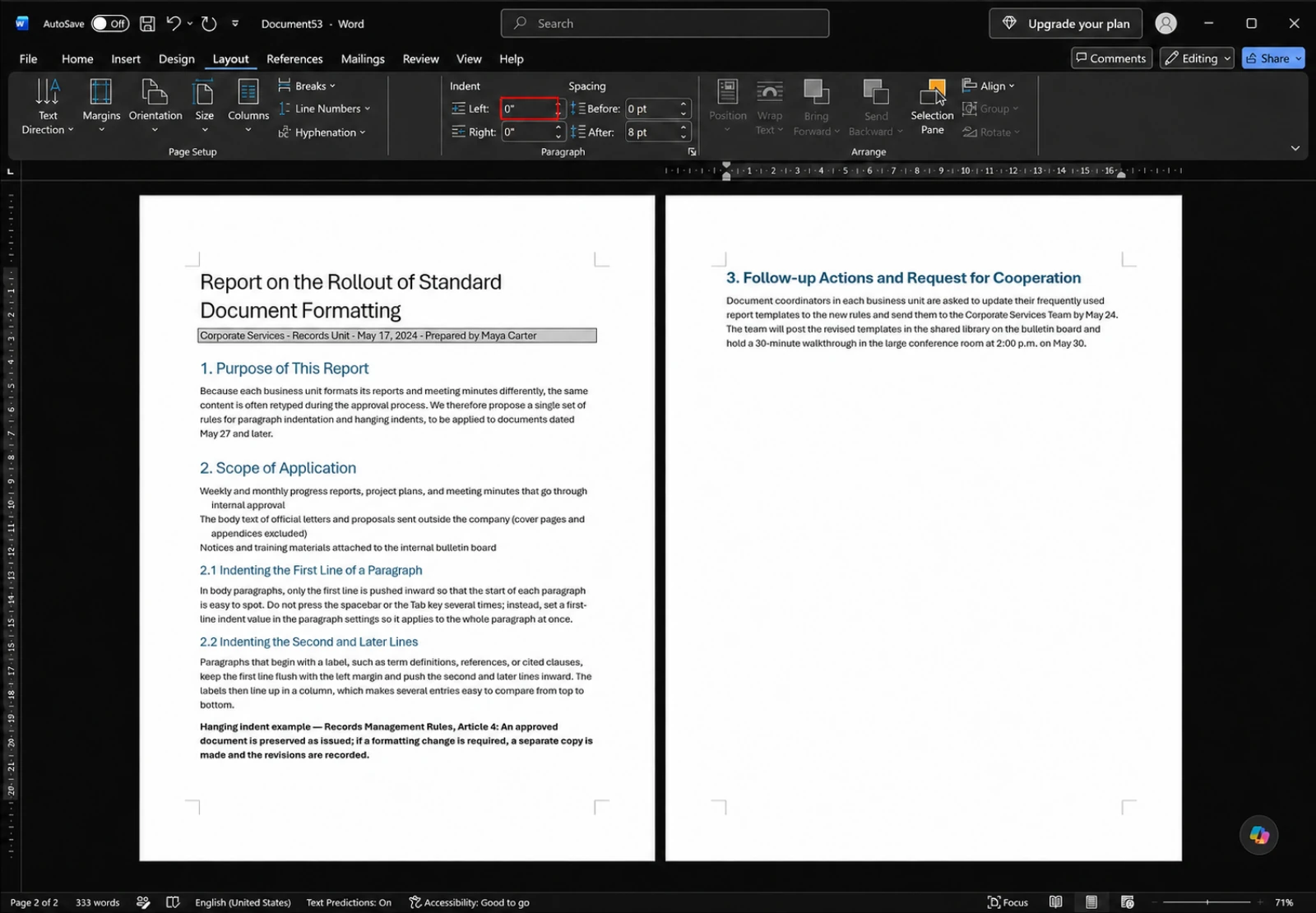The width and height of the screenshot is (1316, 913).
Task: Click the Indent Left input field
Action: pyautogui.click(x=528, y=109)
